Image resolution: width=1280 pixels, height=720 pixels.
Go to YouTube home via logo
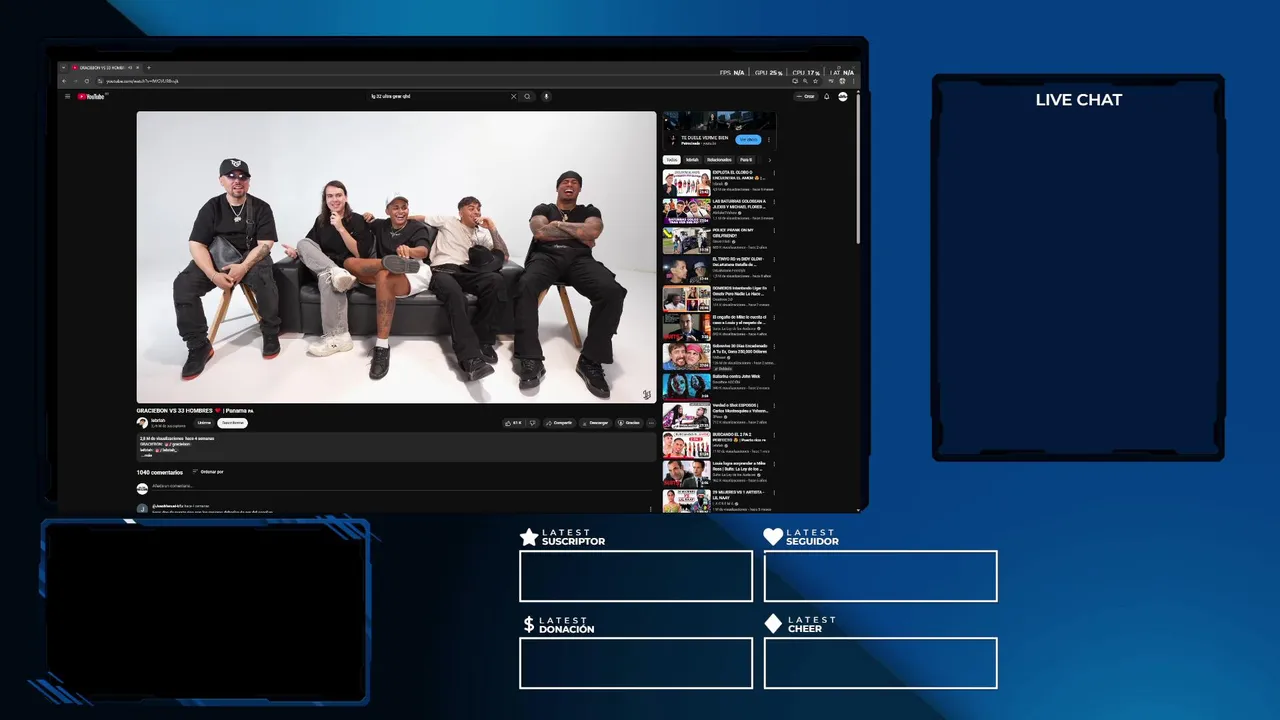(x=92, y=96)
